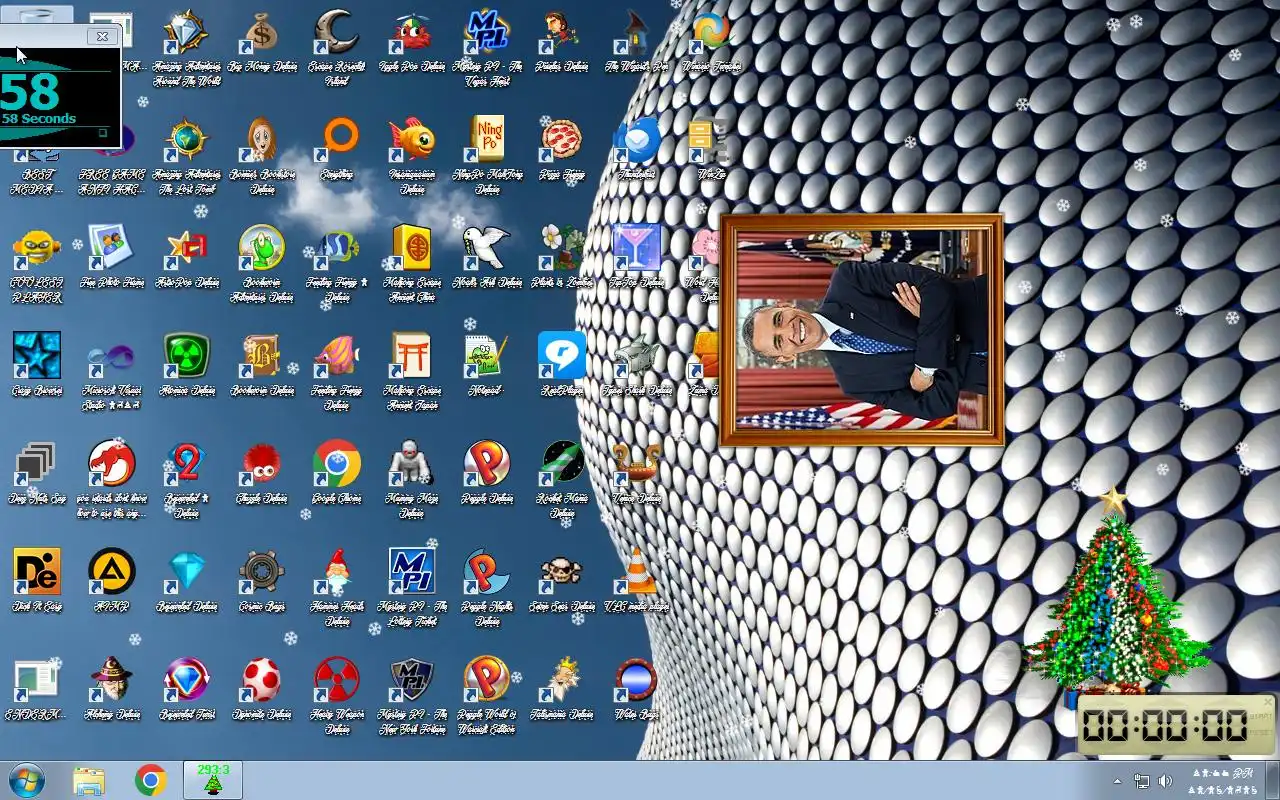Click the 00:00:00 stopwatch gadget display
Screen dimensions: 1280x800
[1165, 725]
